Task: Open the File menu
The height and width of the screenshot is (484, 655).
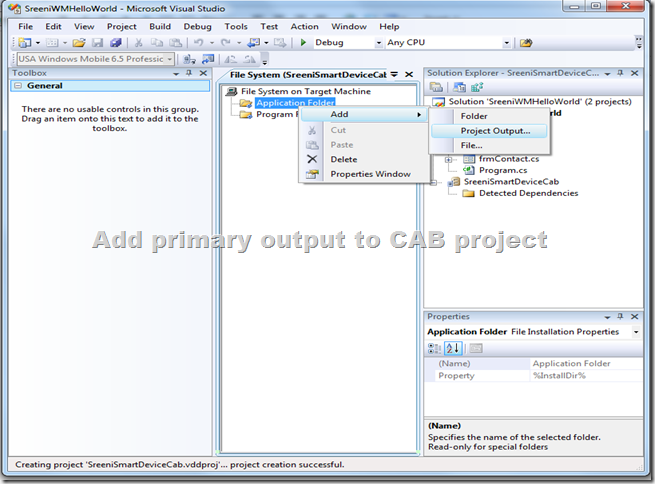Action: [25, 26]
